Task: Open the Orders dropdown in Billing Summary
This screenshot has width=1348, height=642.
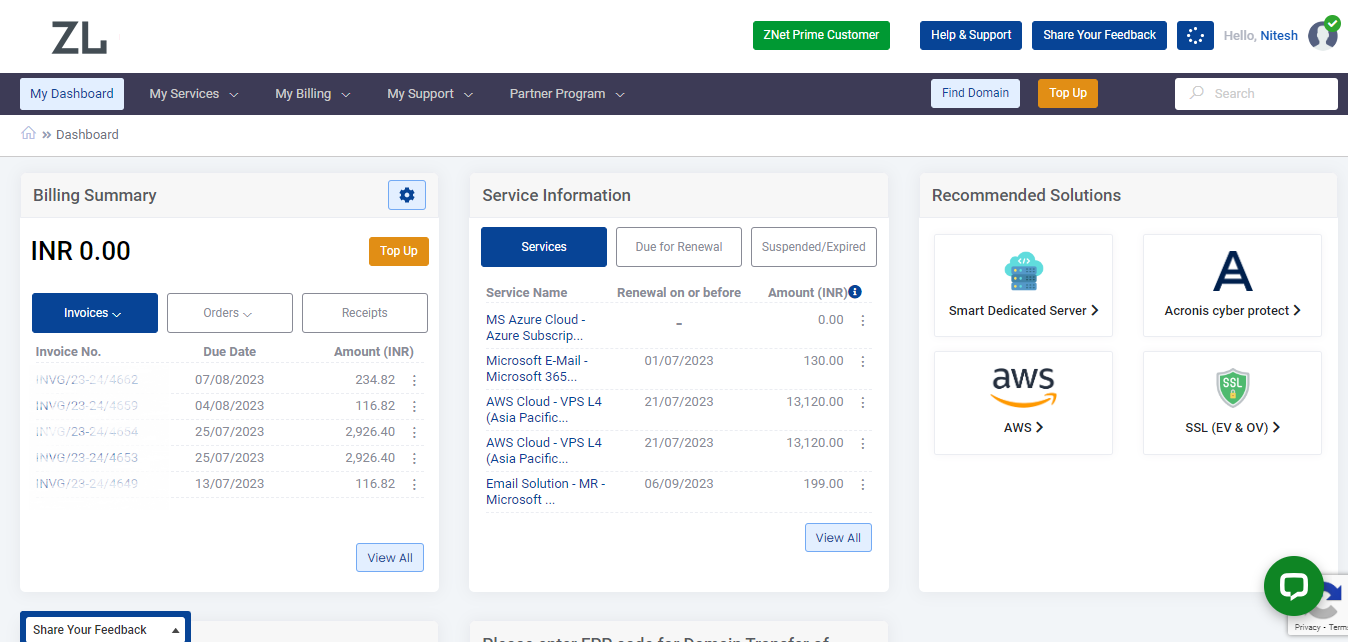Action: [229, 313]
